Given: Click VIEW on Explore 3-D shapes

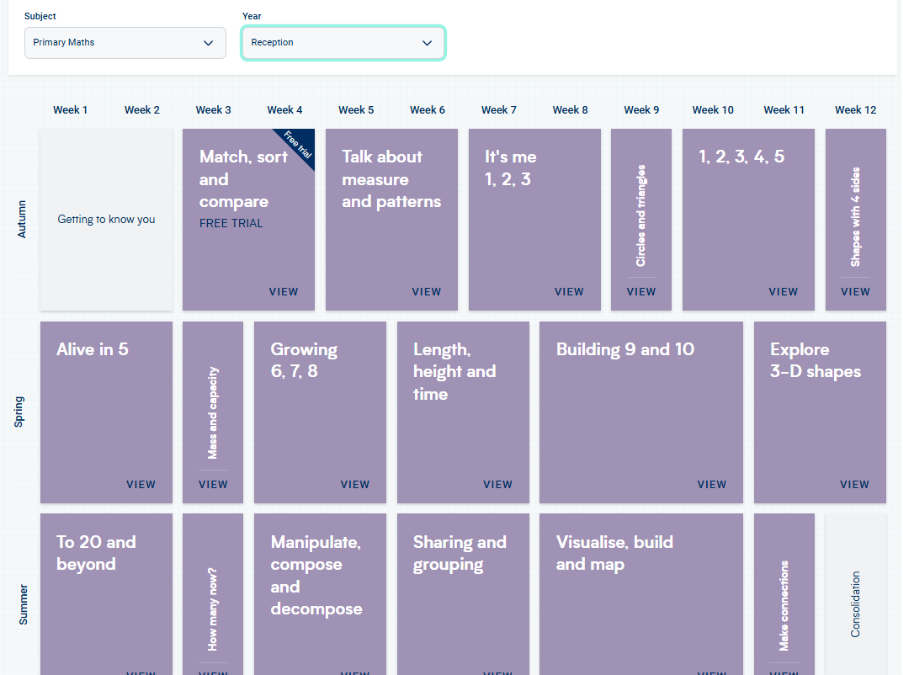Looking at the screenshot, I should coord(854,484).
